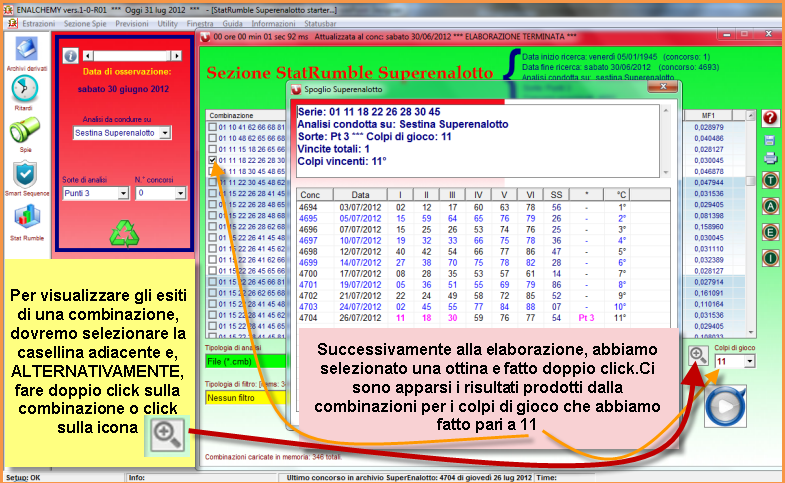Image resolution: width=785 pixels, height=483 pixels.
Task: Open the Estrazioni menu
Action: coord(39,24)
